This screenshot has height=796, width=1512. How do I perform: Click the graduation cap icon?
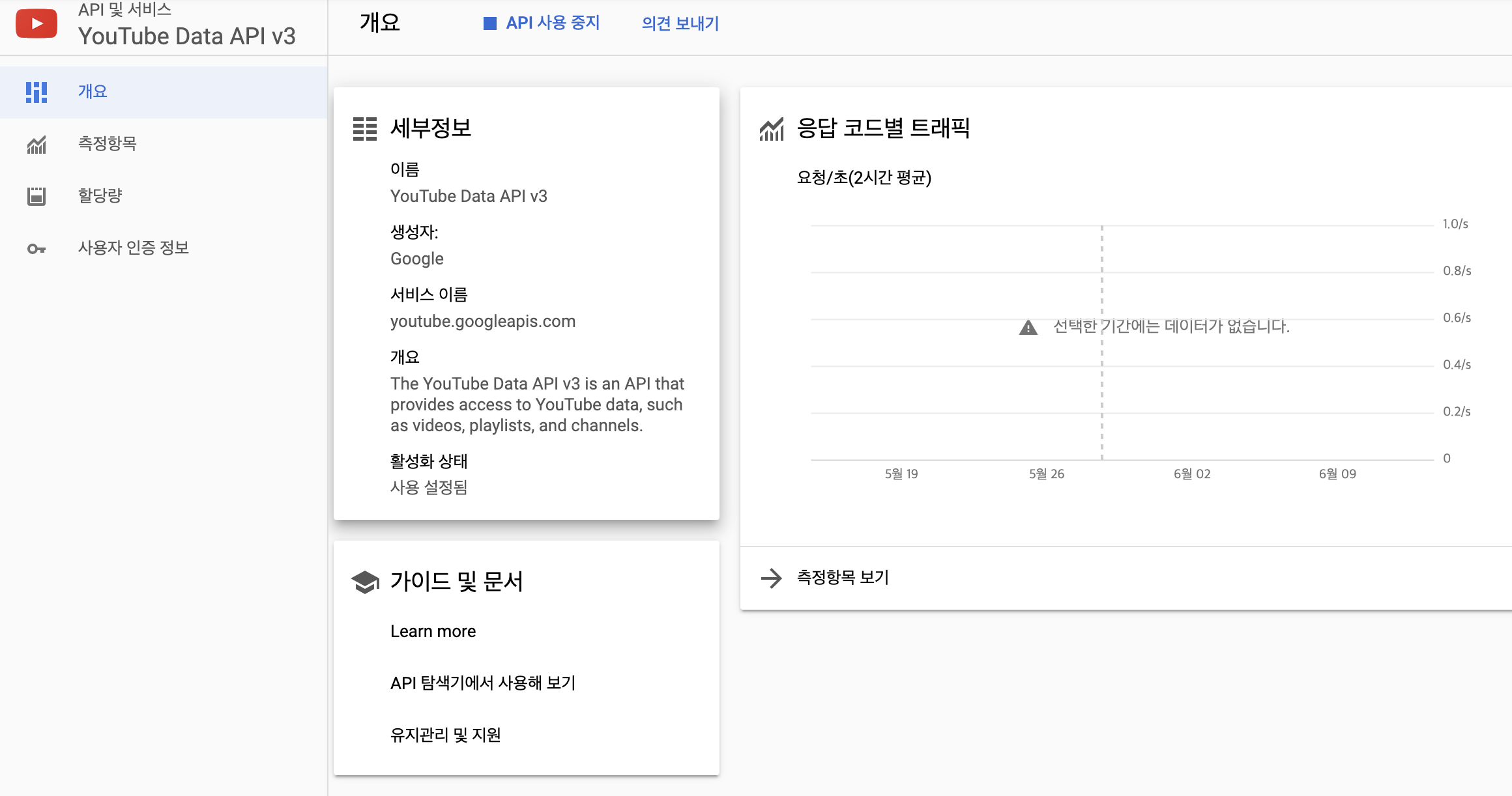pyautogui.click(x=365, y=582)
